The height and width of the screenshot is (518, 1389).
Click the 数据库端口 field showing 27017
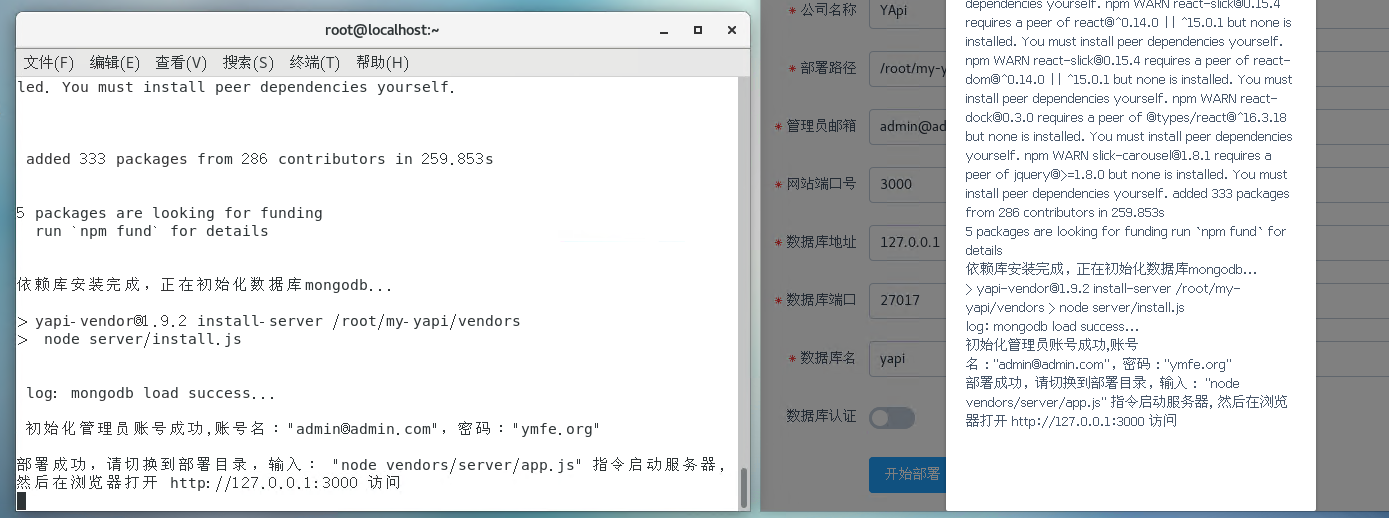click(x=906, y=300)
